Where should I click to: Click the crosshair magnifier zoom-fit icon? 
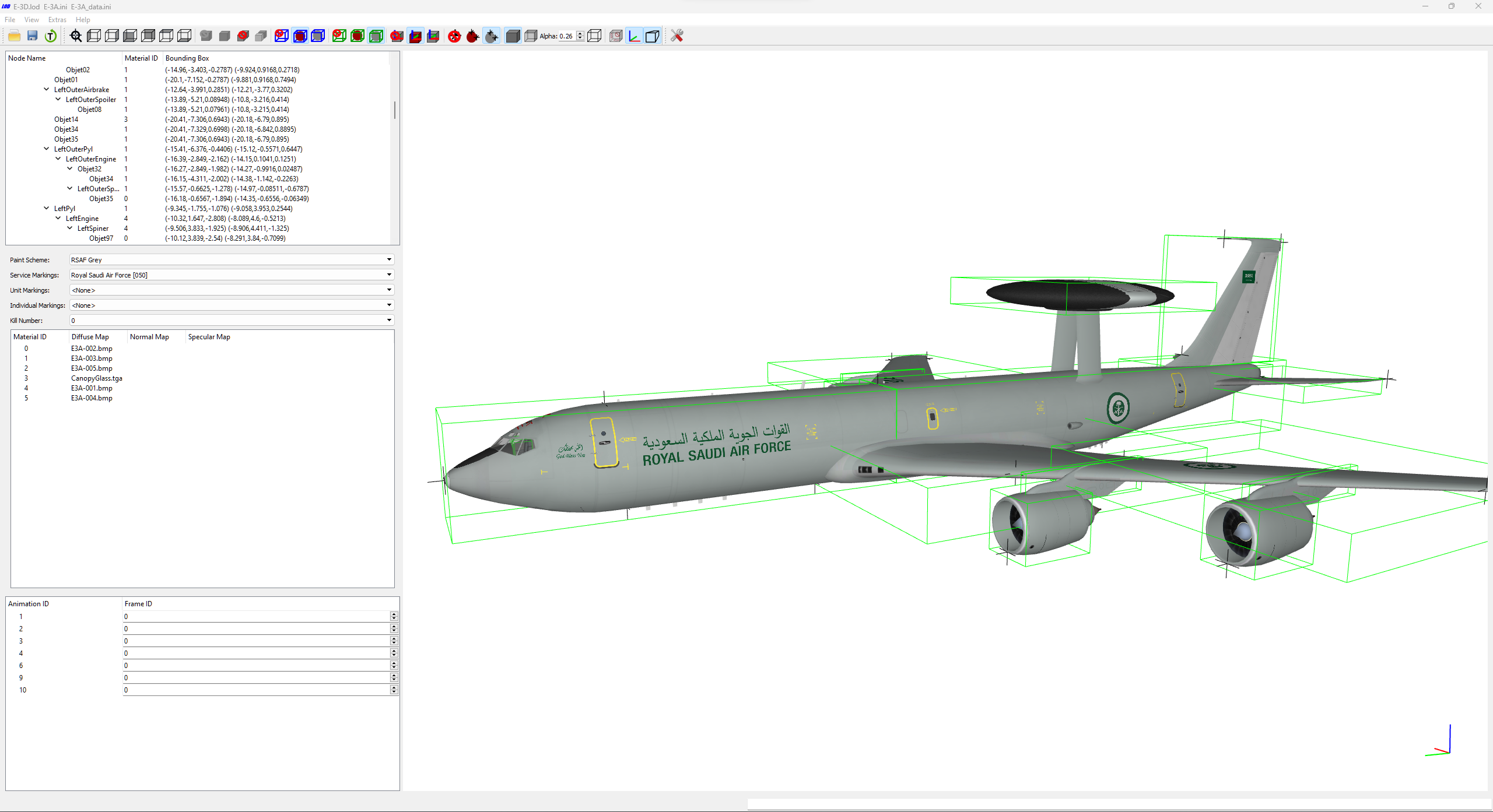[x=76, y=36]
